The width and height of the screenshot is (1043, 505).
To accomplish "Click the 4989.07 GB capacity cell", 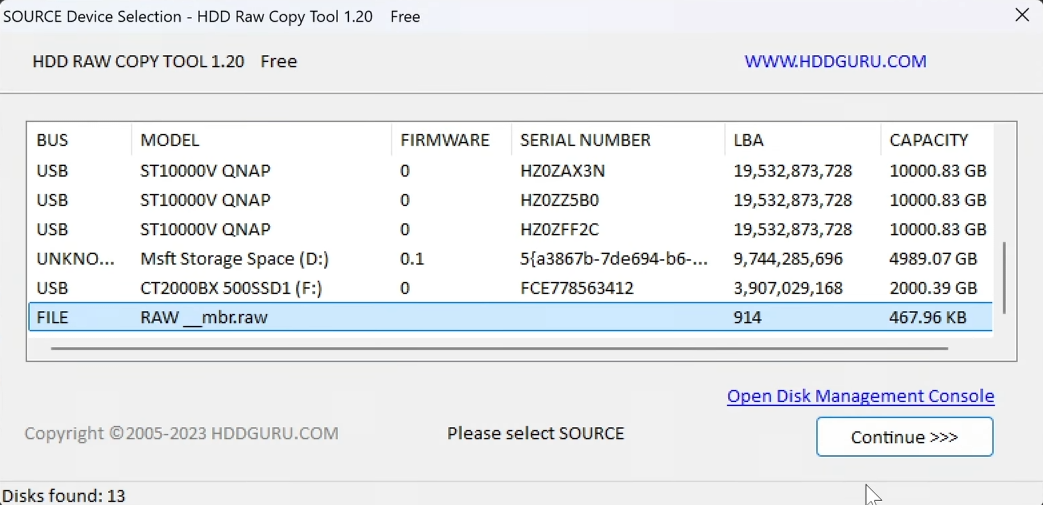I will coord(933,259).
